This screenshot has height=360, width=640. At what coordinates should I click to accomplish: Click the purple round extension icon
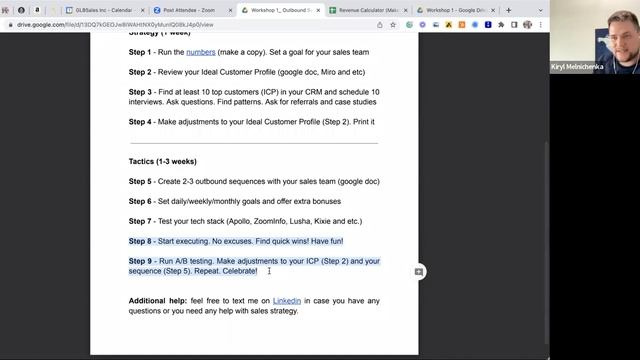[x=422, y=25]
